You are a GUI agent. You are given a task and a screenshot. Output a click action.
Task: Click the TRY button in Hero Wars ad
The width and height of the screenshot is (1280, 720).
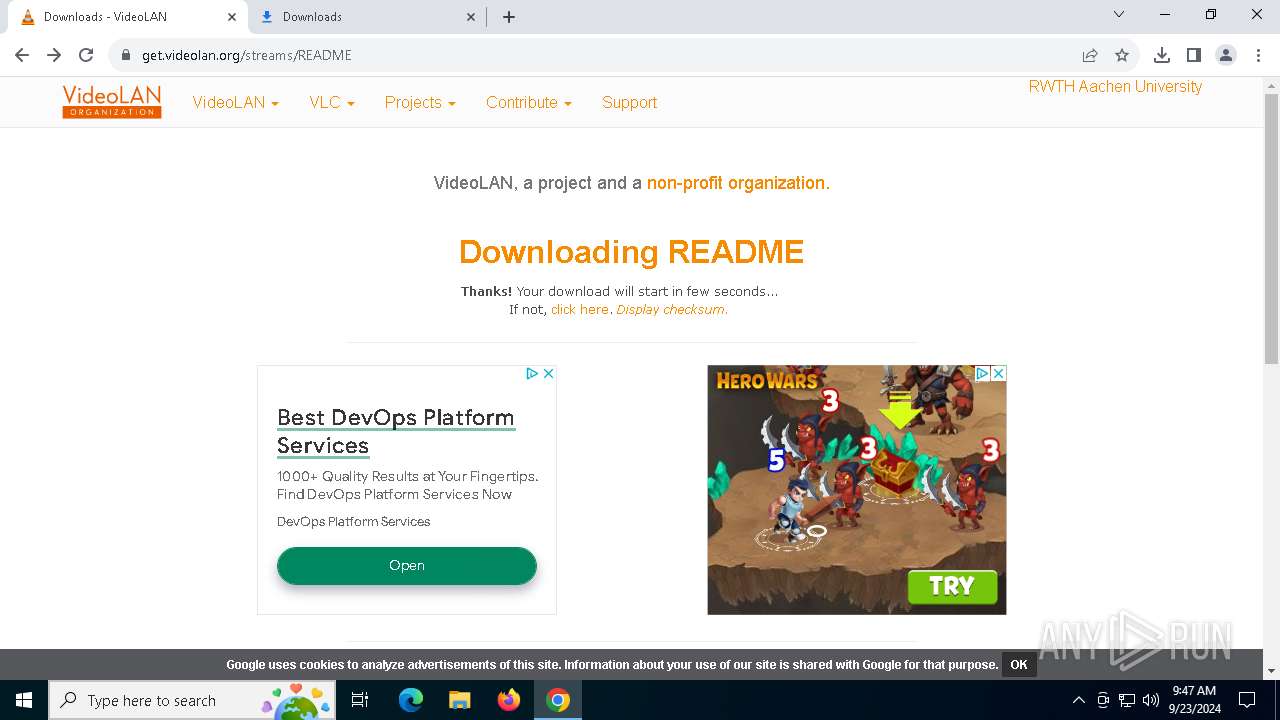[952, 587]
